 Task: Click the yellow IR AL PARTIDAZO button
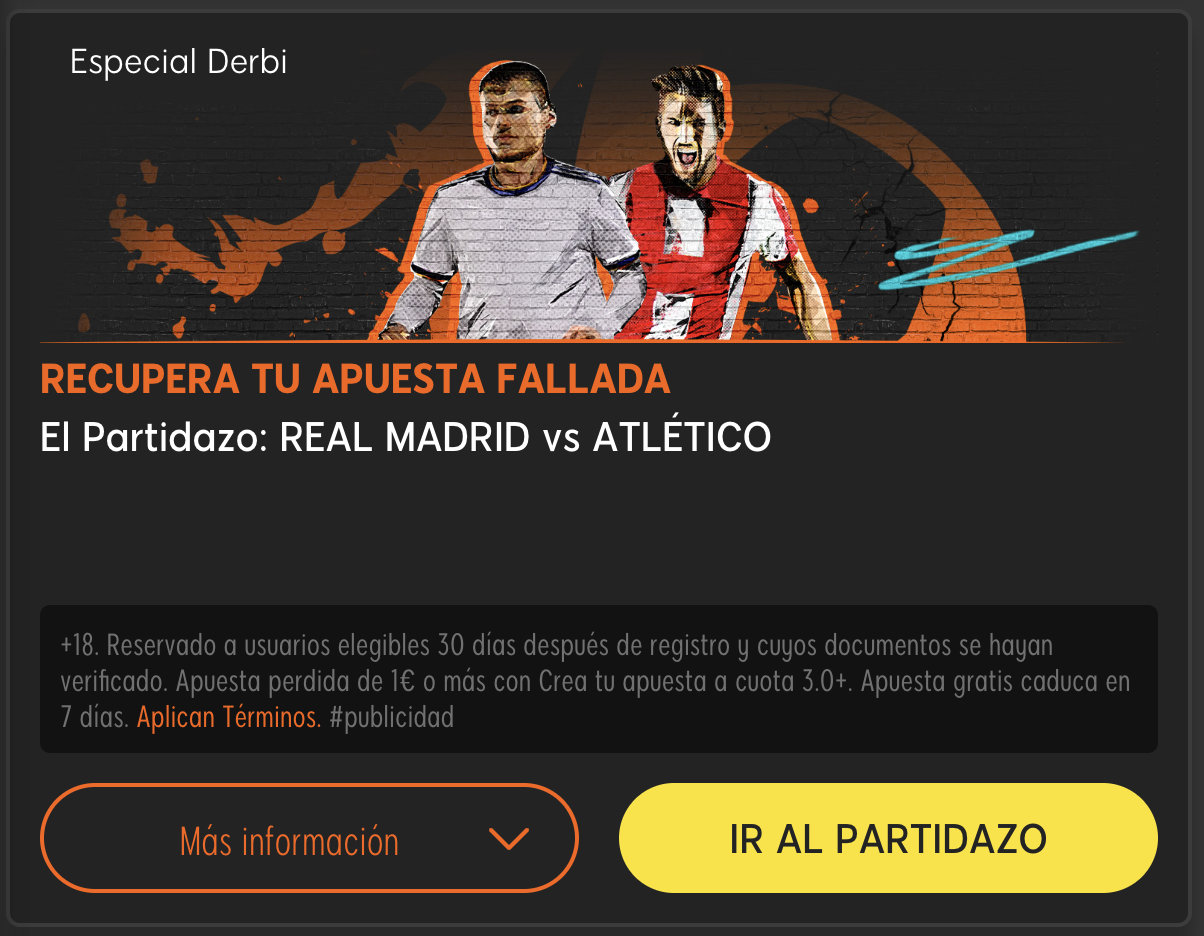(888, 838)
